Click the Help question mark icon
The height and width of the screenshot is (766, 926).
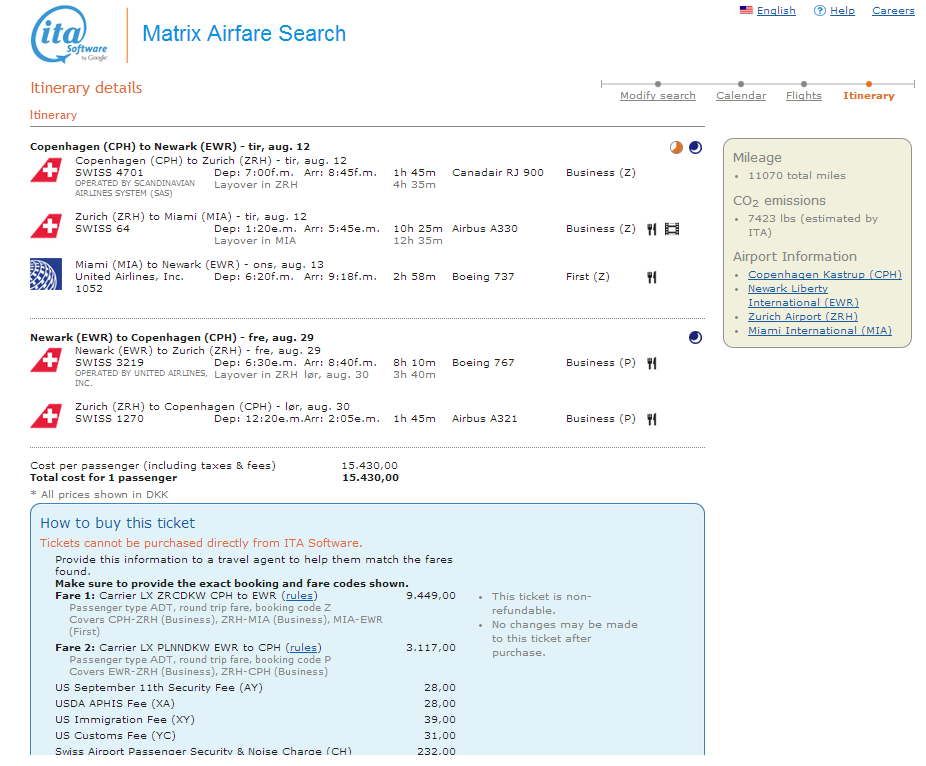820,11
